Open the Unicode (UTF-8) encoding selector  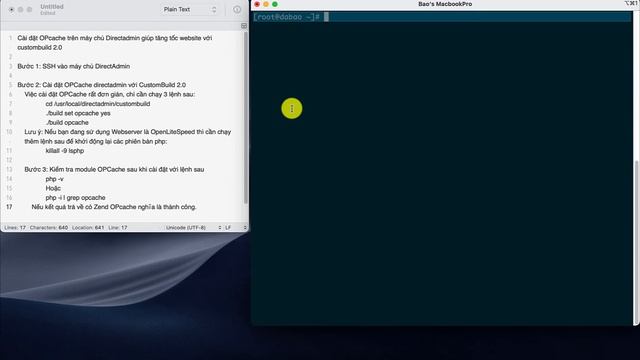(193, 227)
